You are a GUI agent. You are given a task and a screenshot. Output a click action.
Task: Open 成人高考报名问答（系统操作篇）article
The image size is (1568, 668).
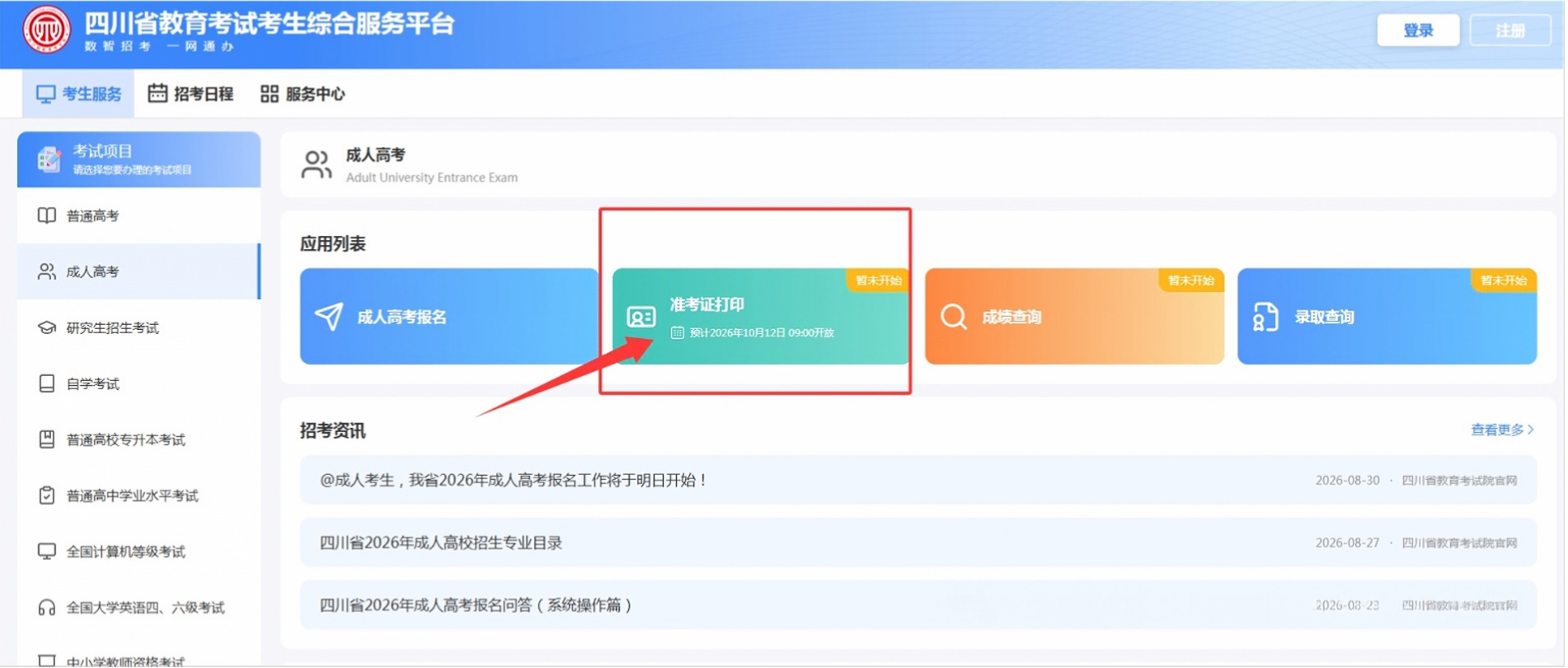click(918, 605)
